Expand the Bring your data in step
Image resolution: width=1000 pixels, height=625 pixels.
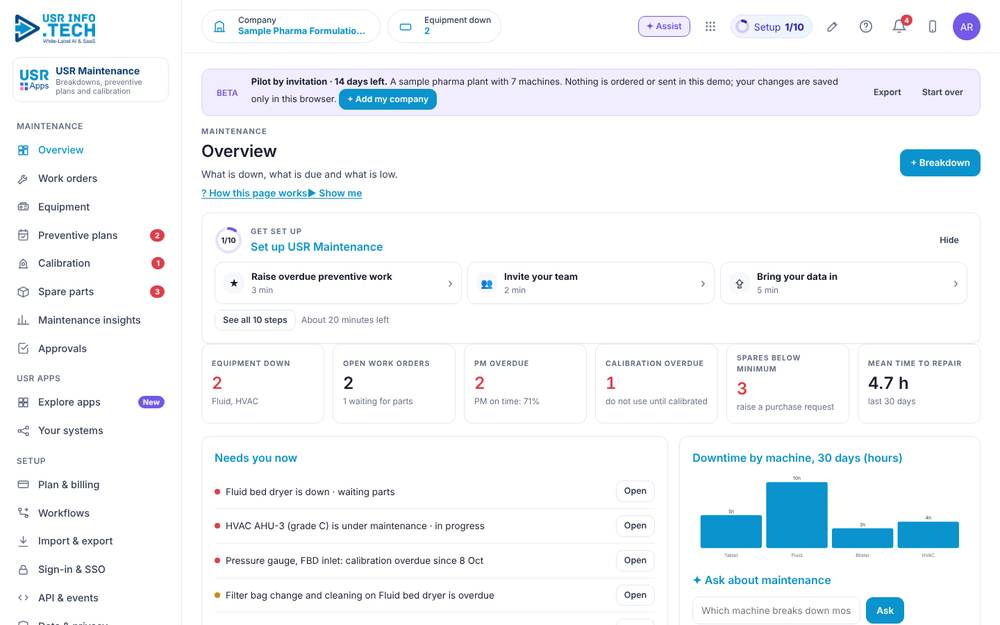[x=843, y=283]
